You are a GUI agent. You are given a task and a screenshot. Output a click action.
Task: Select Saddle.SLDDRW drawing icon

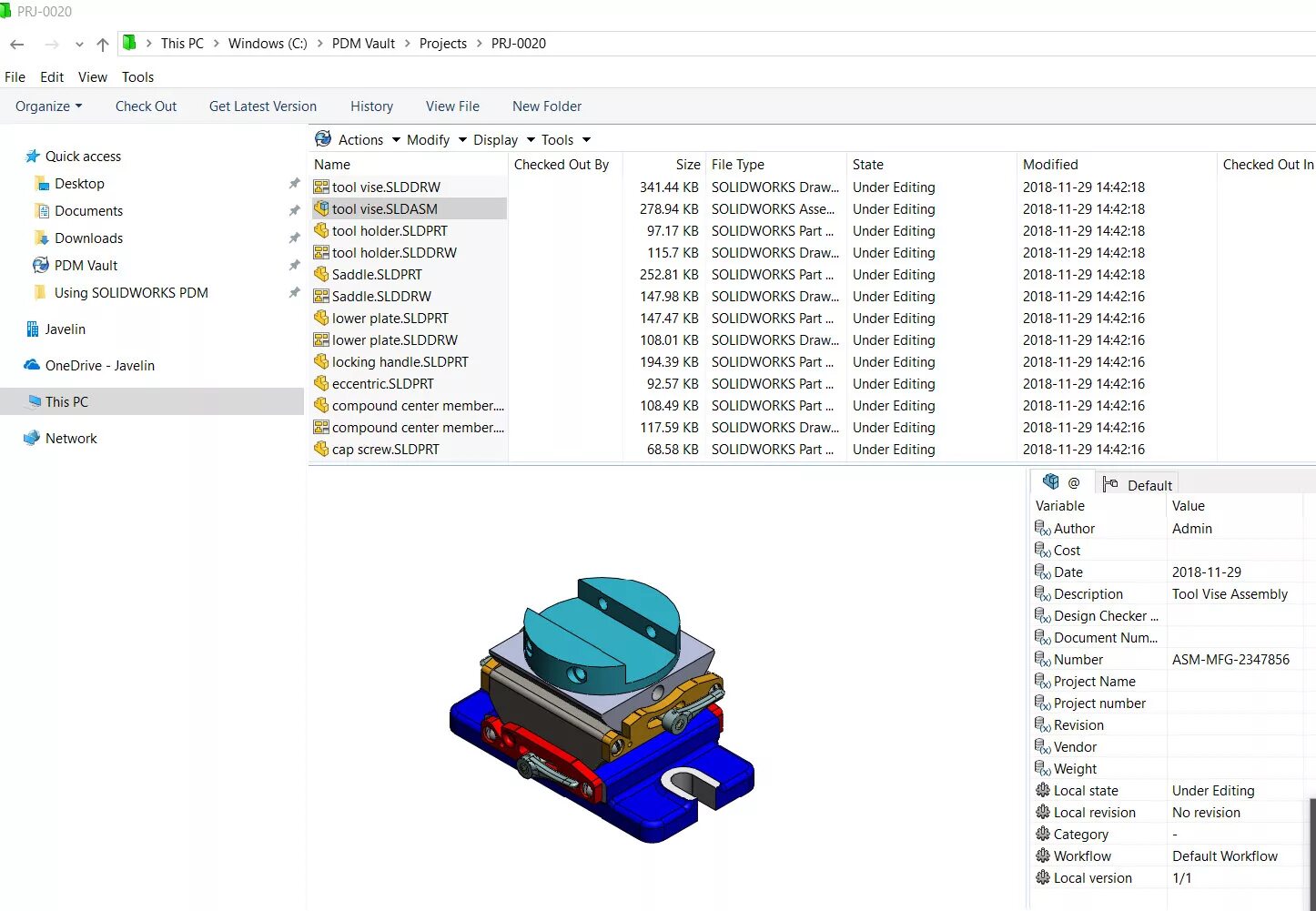(x=321, y=296)
